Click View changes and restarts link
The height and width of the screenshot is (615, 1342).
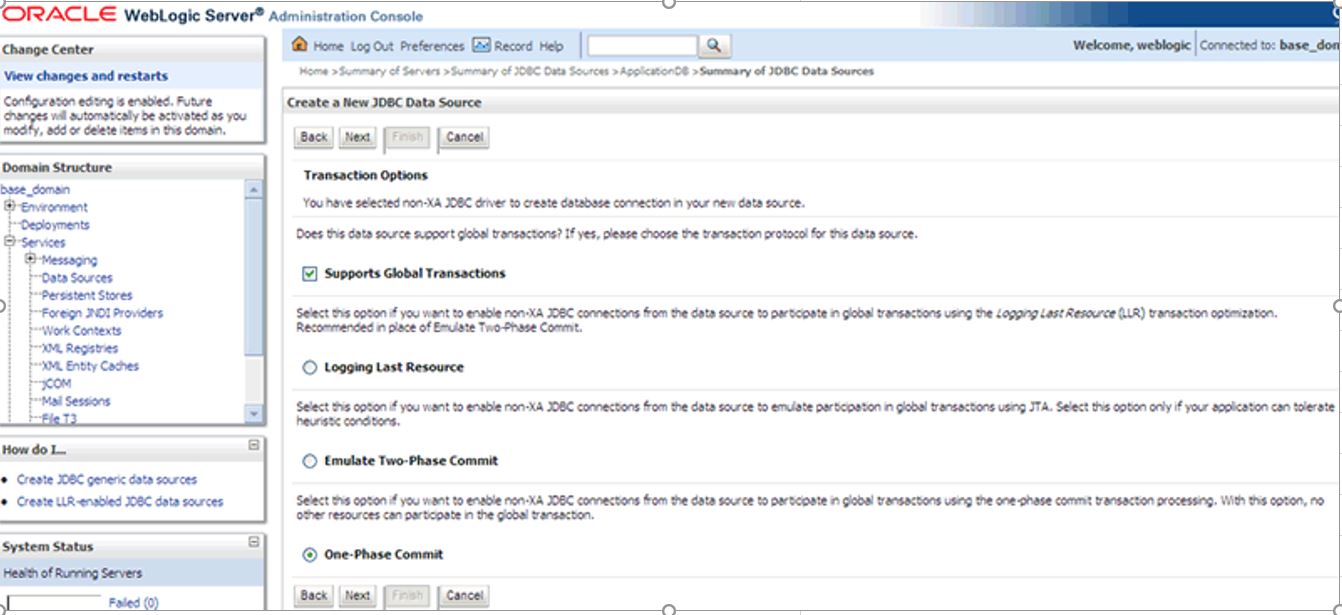[x=86, y=76]
